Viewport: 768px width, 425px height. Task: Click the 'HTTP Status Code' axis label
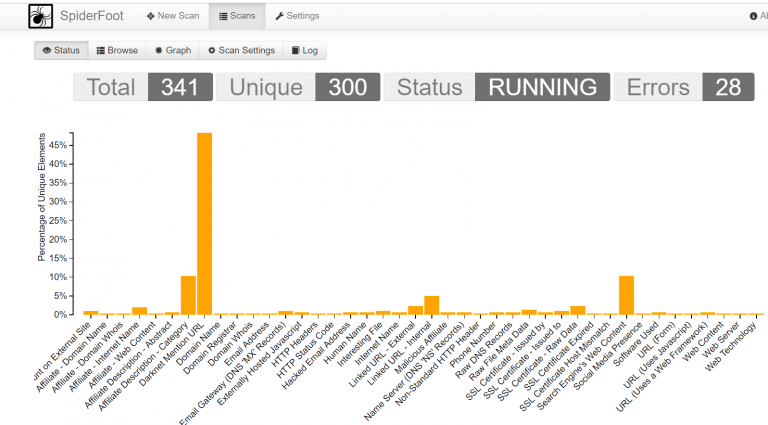(x=306, y=350)
